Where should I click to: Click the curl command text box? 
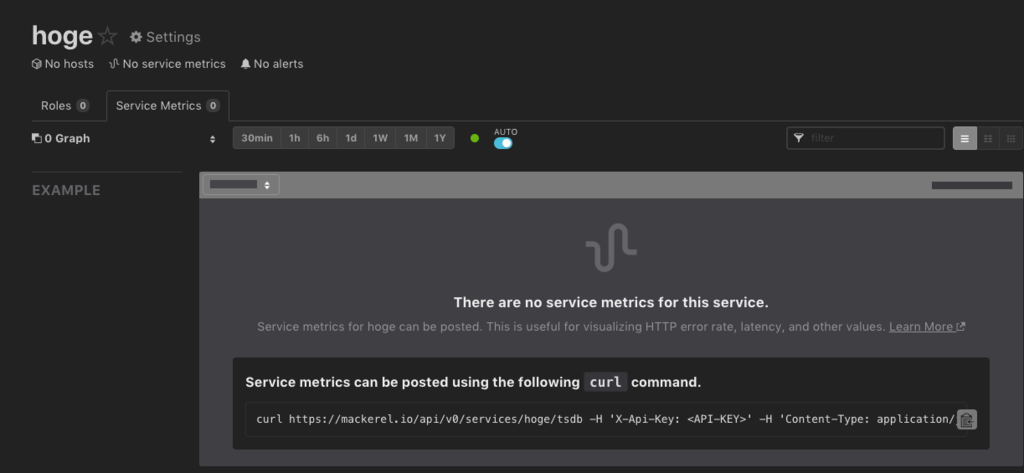[x=605, y=419]
